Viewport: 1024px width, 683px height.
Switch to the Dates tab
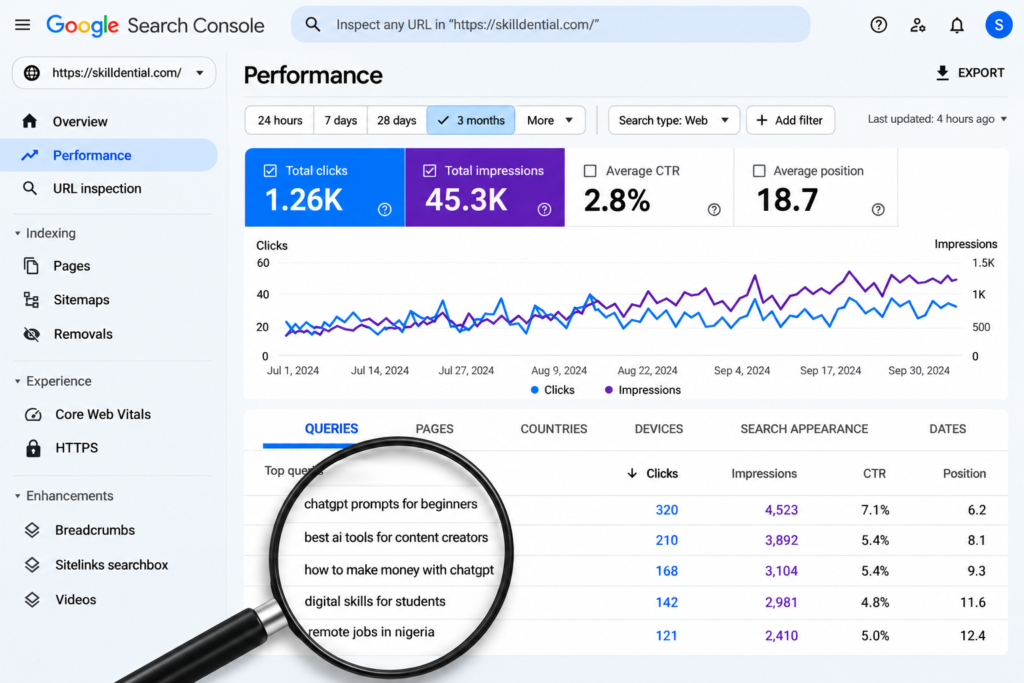pyautogui.click(x=948, y=429)
